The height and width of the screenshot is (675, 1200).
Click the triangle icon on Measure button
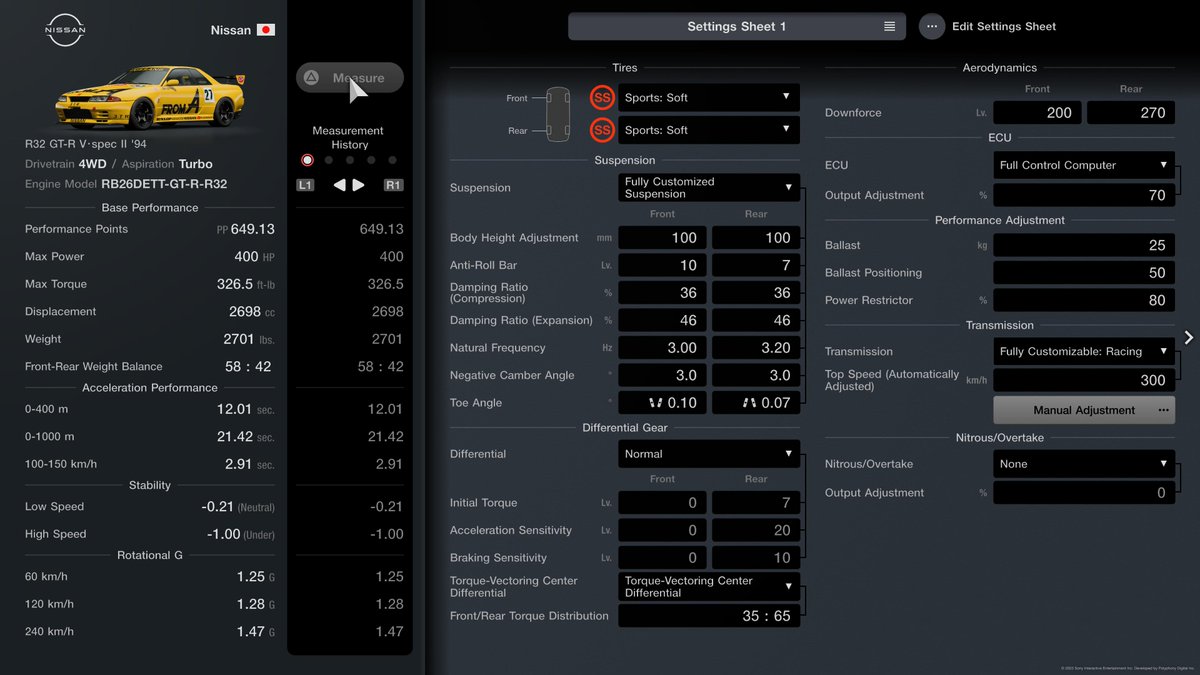(x=311, y=77)
